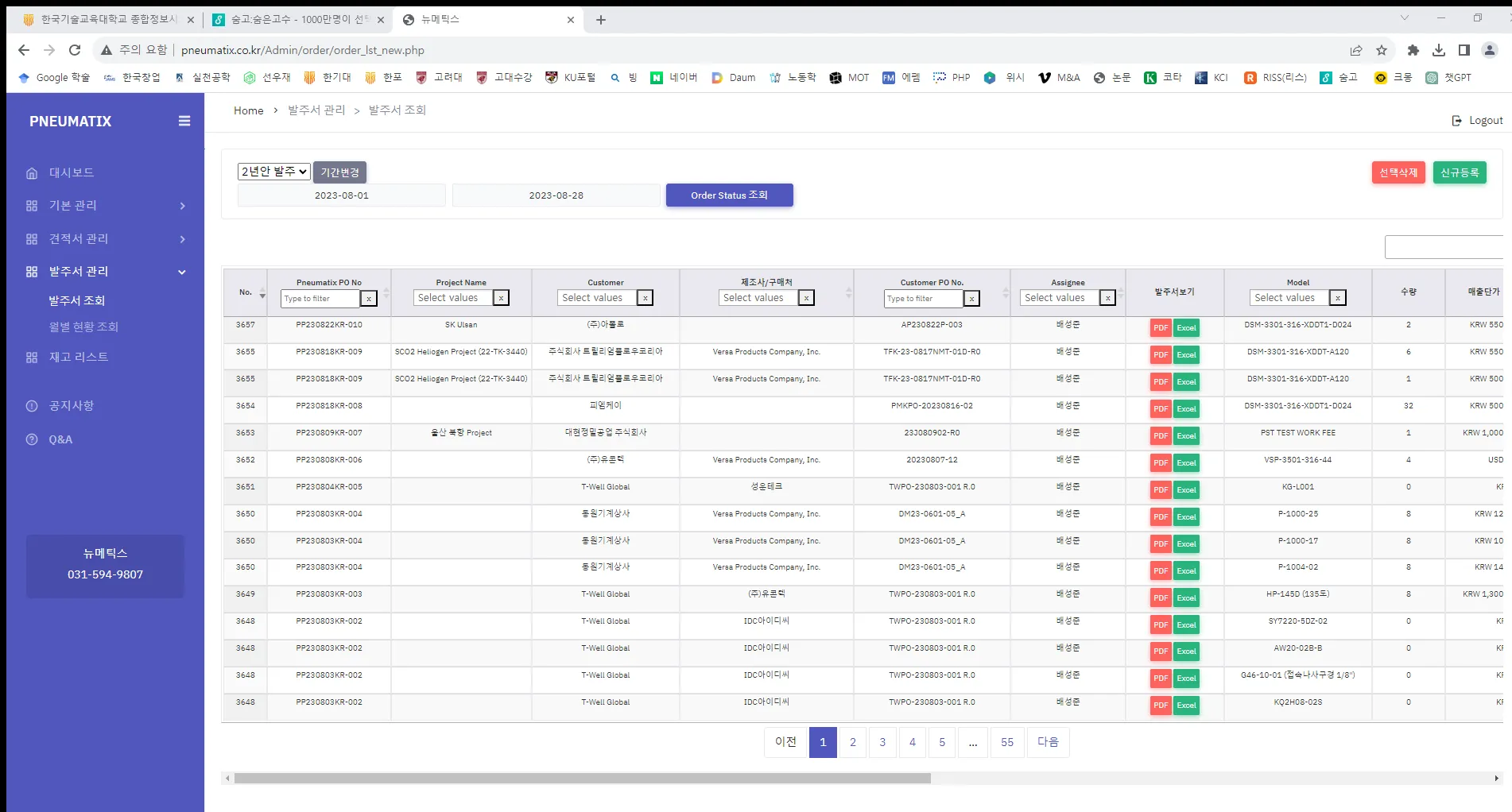The width and height of the screenshot is (1512, 812).
Task: Open the Google 학술 bookmark
Action: click(x=54, y=77)
